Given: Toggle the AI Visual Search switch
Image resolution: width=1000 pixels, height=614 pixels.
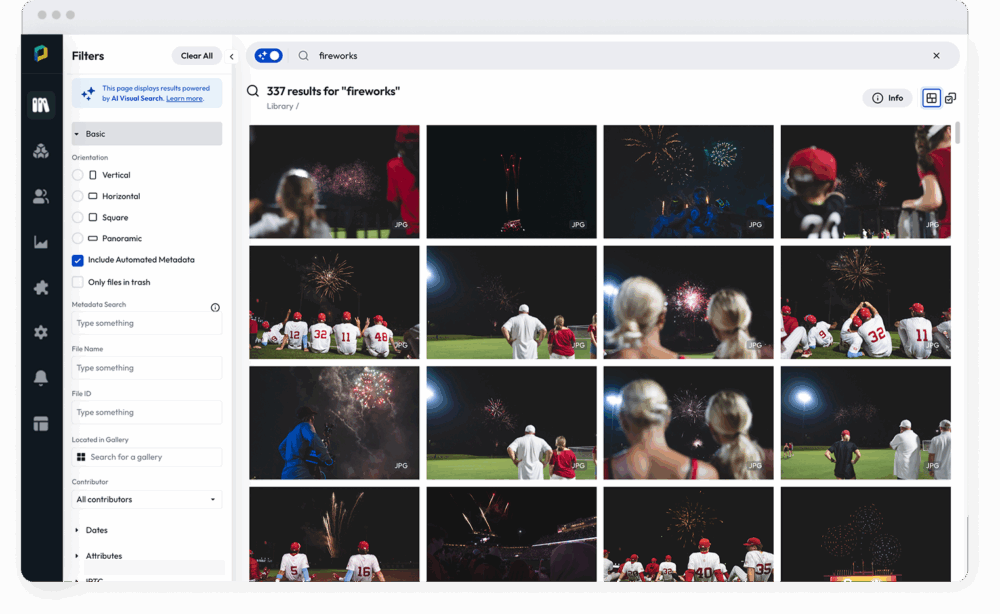Looking at the screenshot, I should coord(268,56).
